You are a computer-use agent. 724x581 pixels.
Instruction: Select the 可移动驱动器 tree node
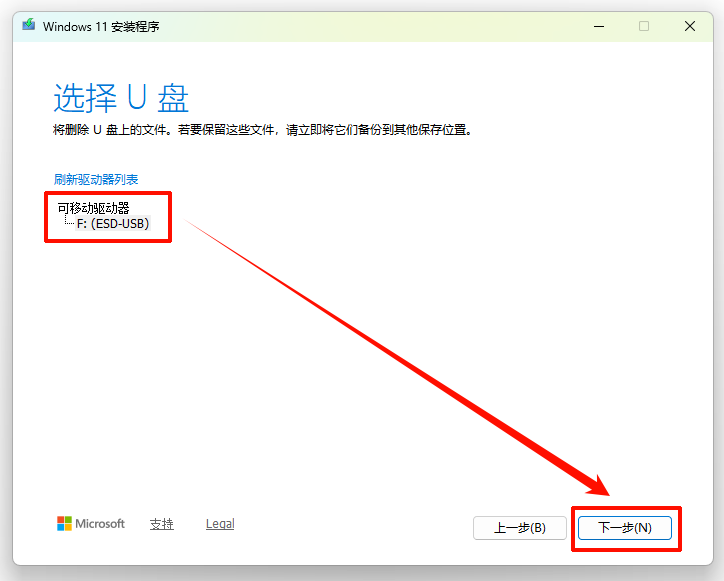pos(93,208)
